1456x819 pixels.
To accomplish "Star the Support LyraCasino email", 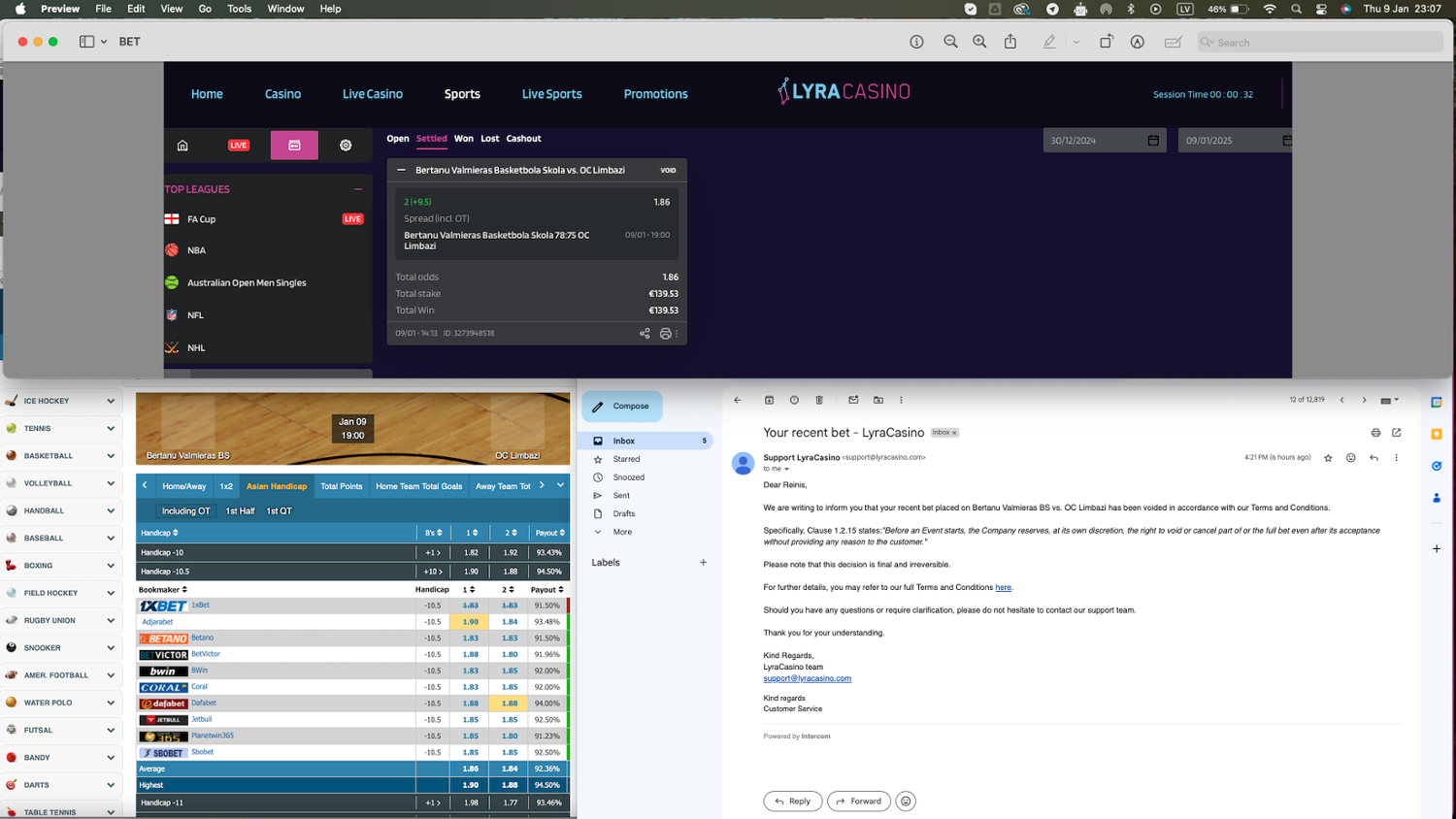I will coord(1328,458).
